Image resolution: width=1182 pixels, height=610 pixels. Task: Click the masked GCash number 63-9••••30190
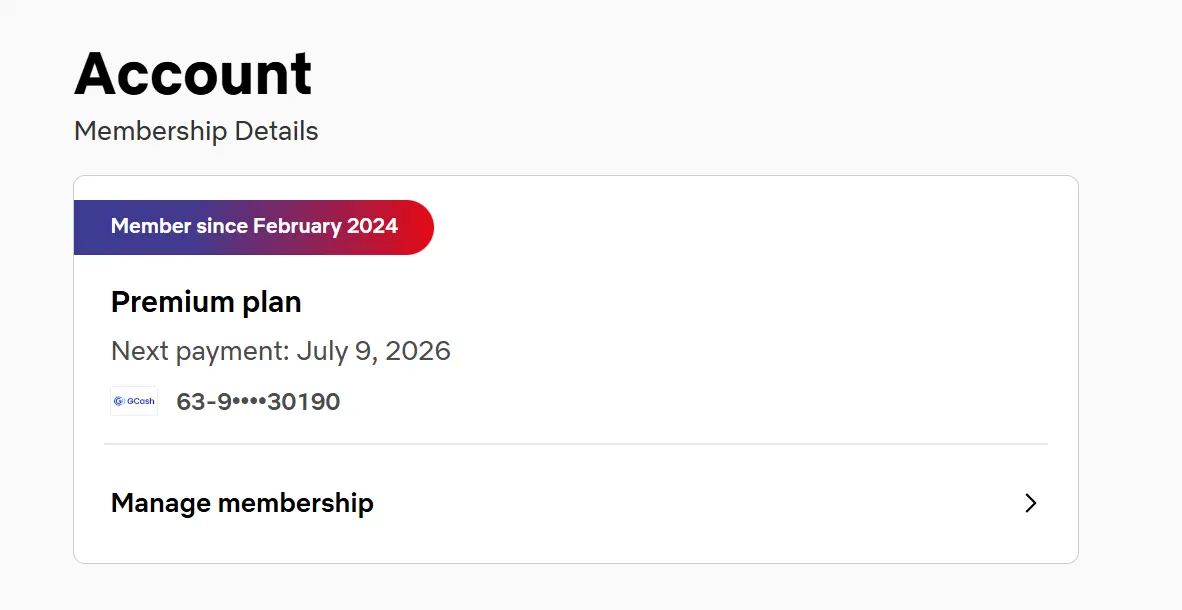[258, 401]
